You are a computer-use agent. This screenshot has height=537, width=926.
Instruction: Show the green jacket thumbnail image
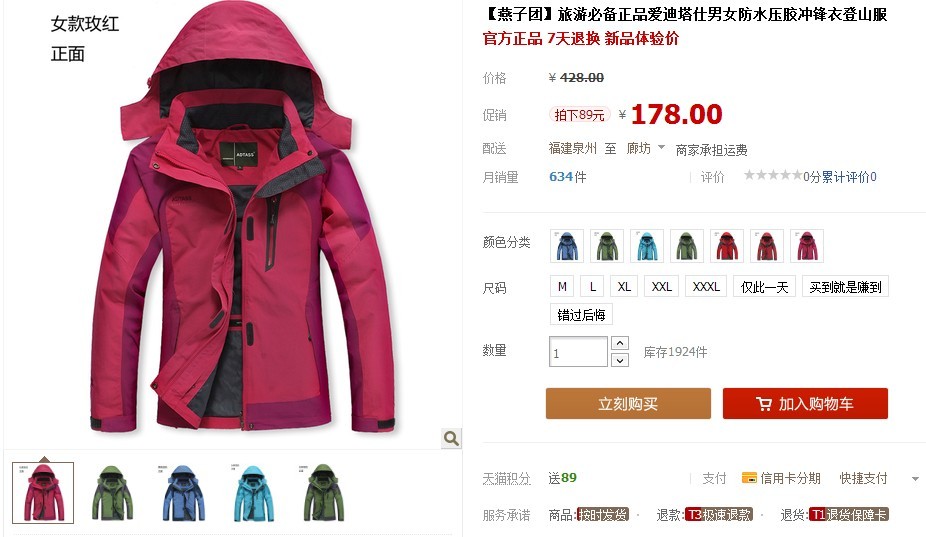coord(113,493)
